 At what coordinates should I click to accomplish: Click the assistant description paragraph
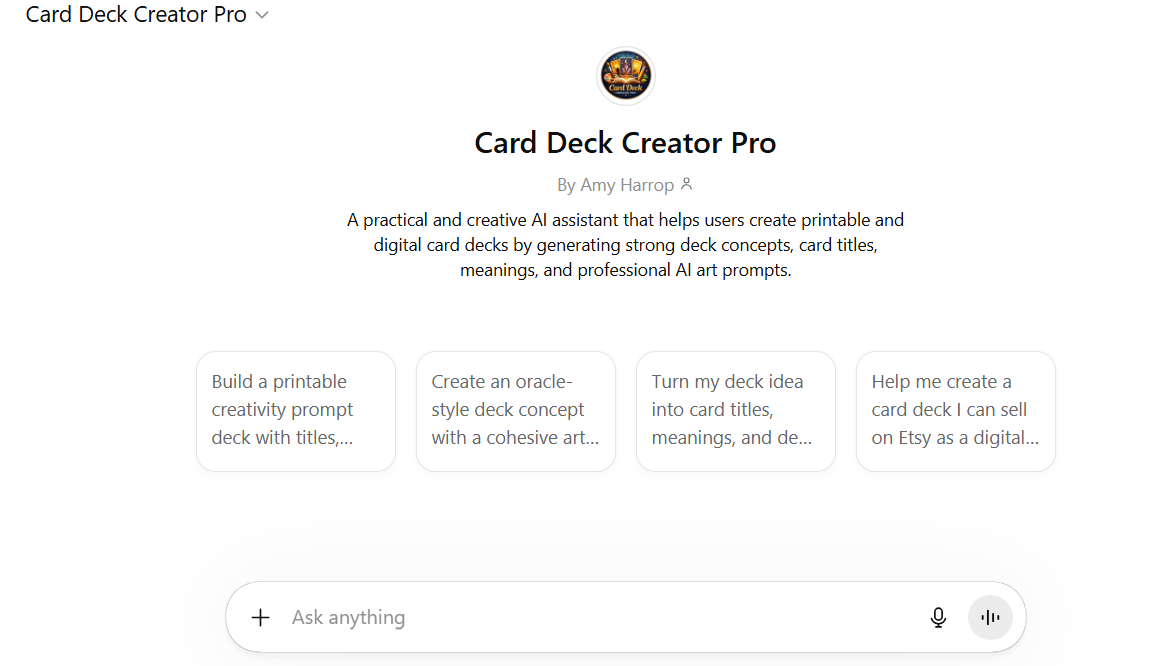click(x=625, y=245)
